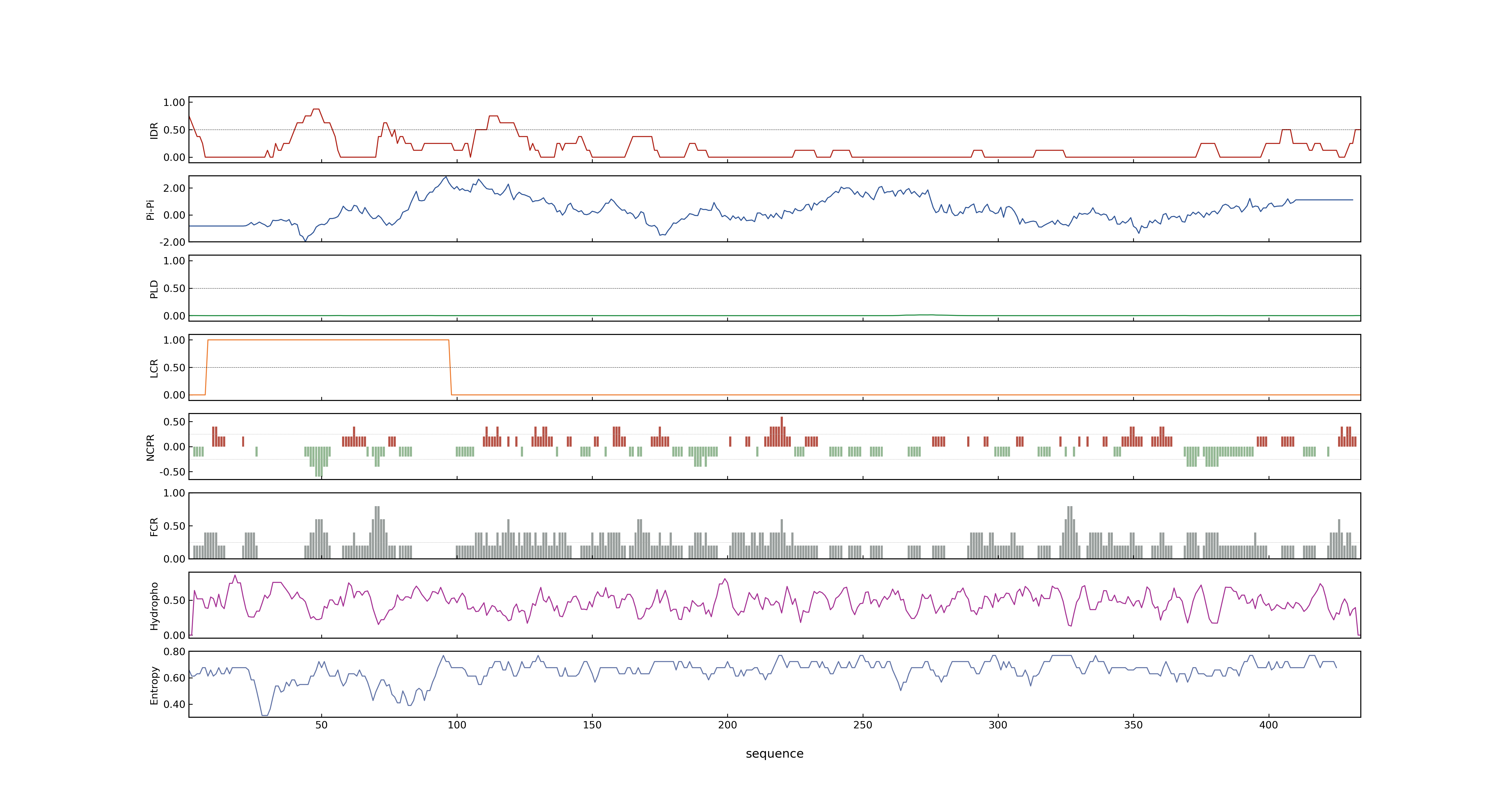Image resolution: width=1512 pixels, height=806 pixels.
Task: Click the Pi-Pi axis label
Action: [x=150, y=209]
